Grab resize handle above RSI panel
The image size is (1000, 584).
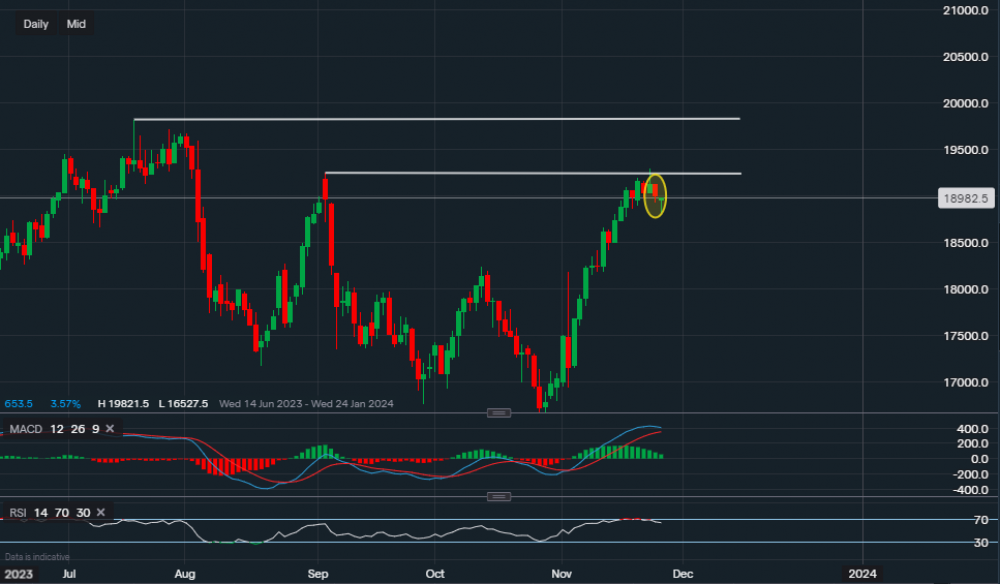499,497
